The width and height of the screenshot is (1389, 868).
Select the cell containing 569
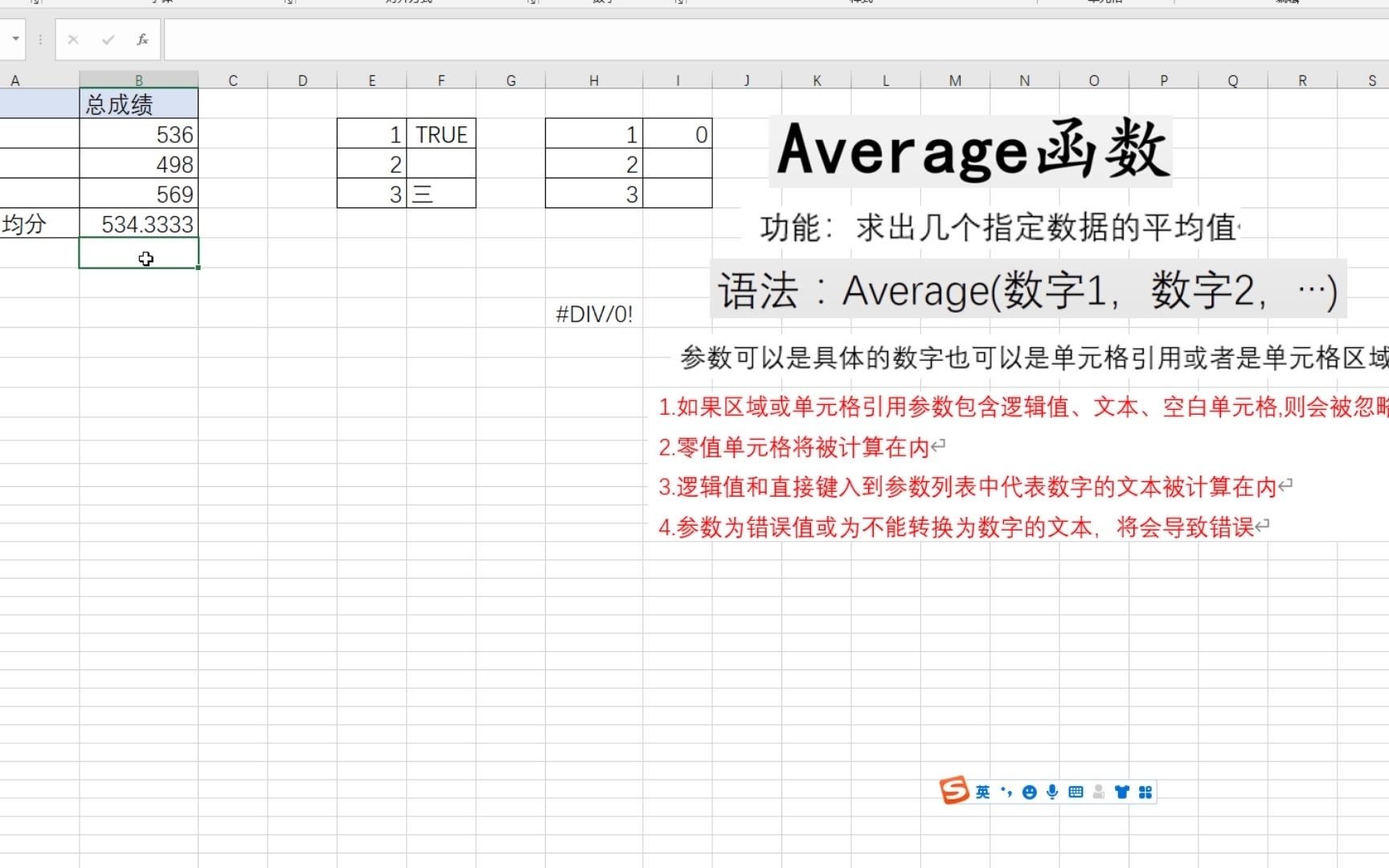click(139, 194)
